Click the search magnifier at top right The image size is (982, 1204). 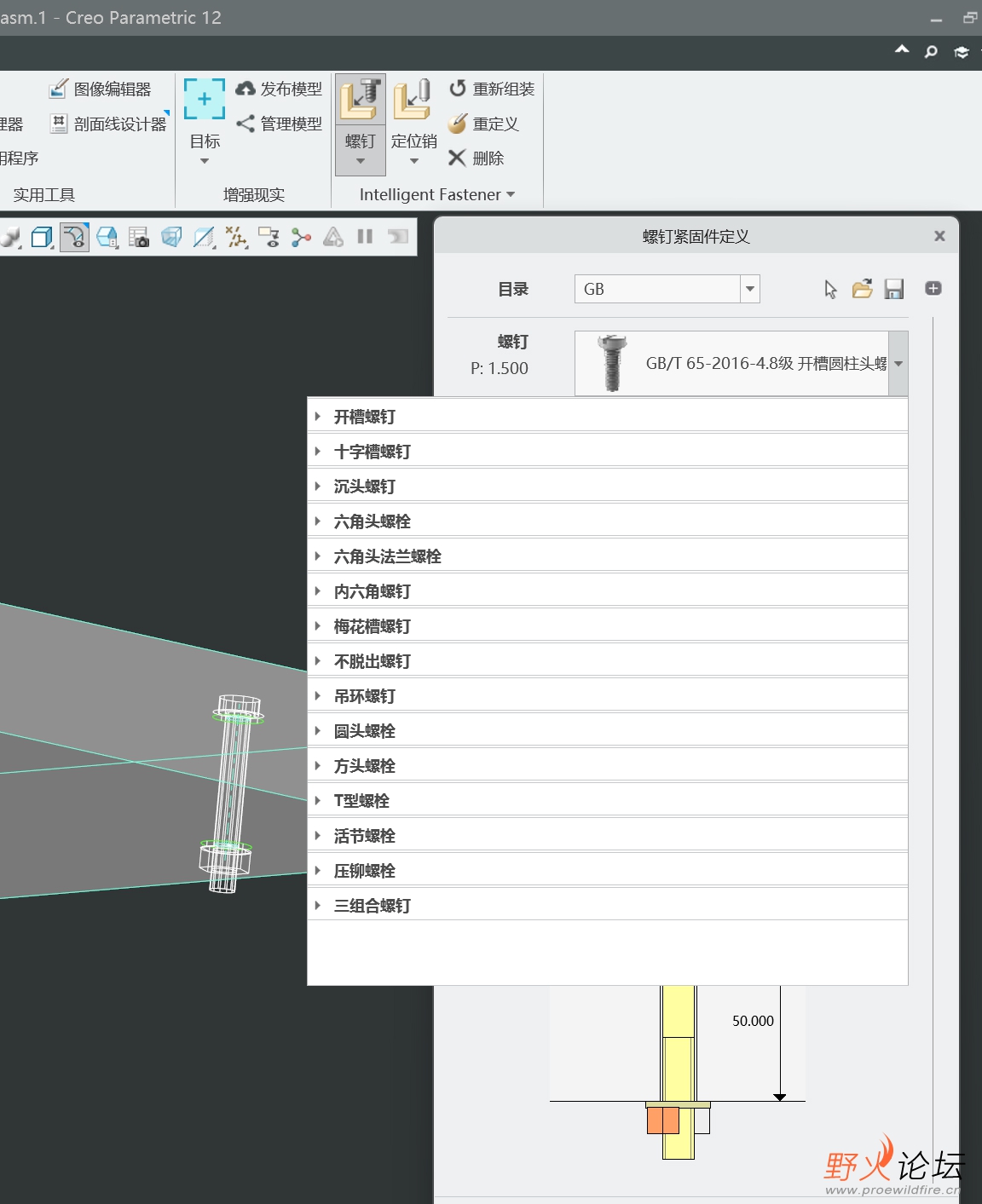[931, 52]
